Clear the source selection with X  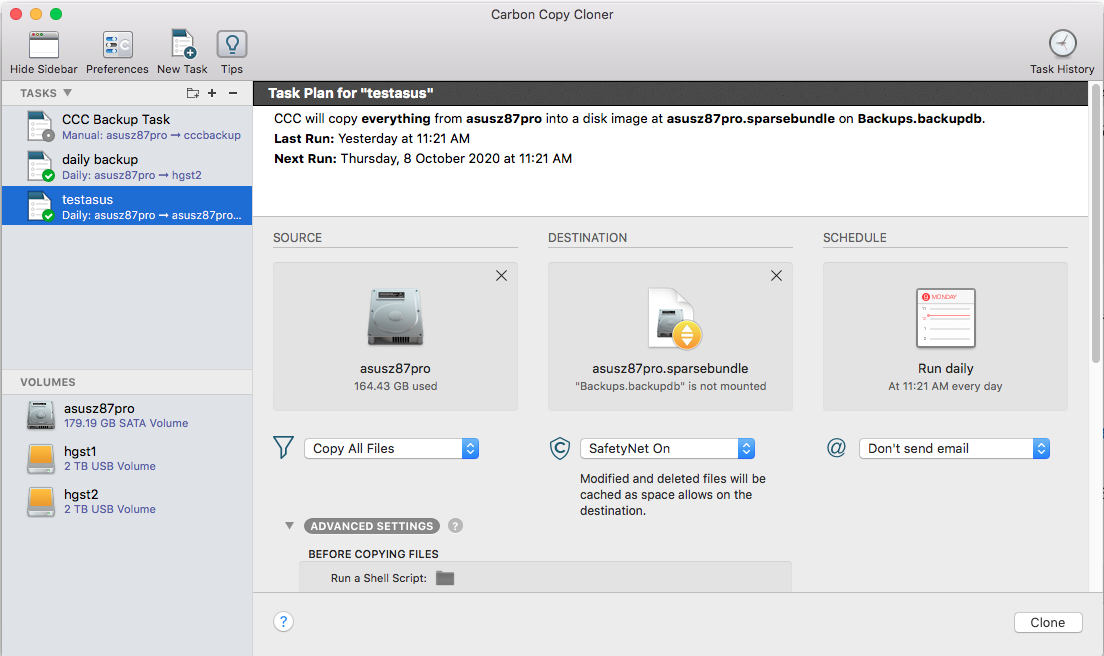pyautogui.click(x=501, y=276)
